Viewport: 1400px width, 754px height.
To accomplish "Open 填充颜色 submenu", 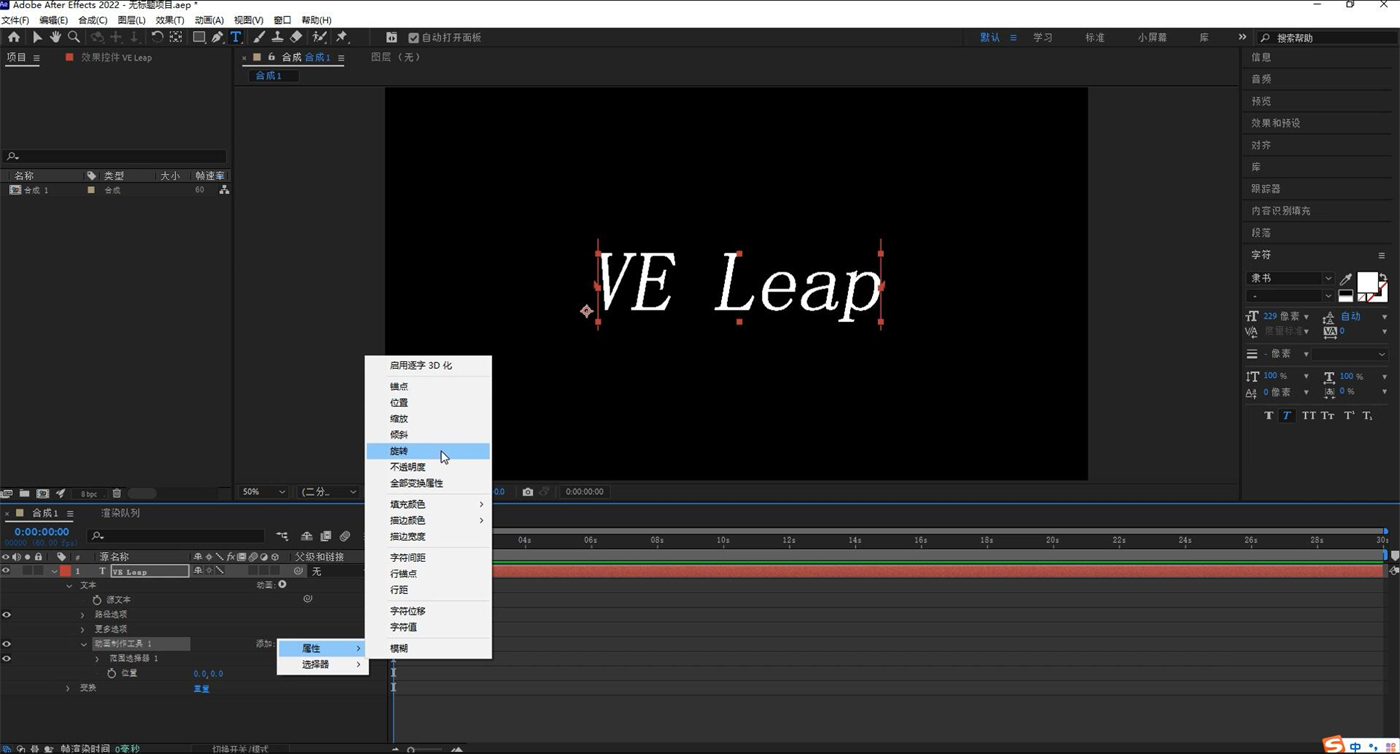I will click(428, 504).
